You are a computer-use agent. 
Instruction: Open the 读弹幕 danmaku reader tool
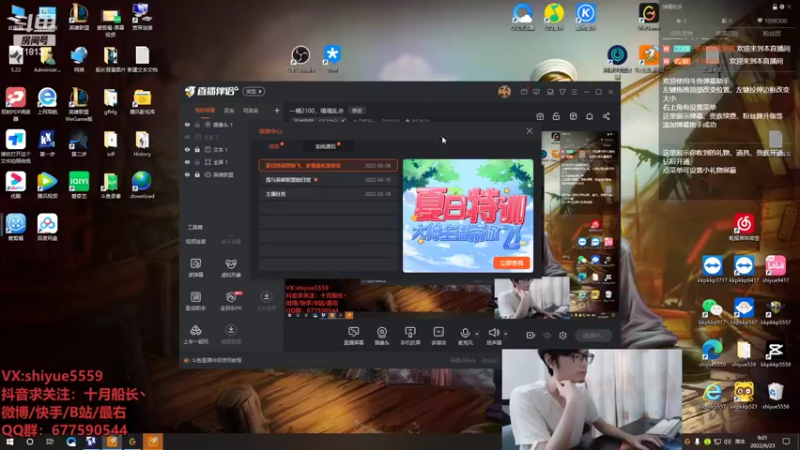pos(196,267)
